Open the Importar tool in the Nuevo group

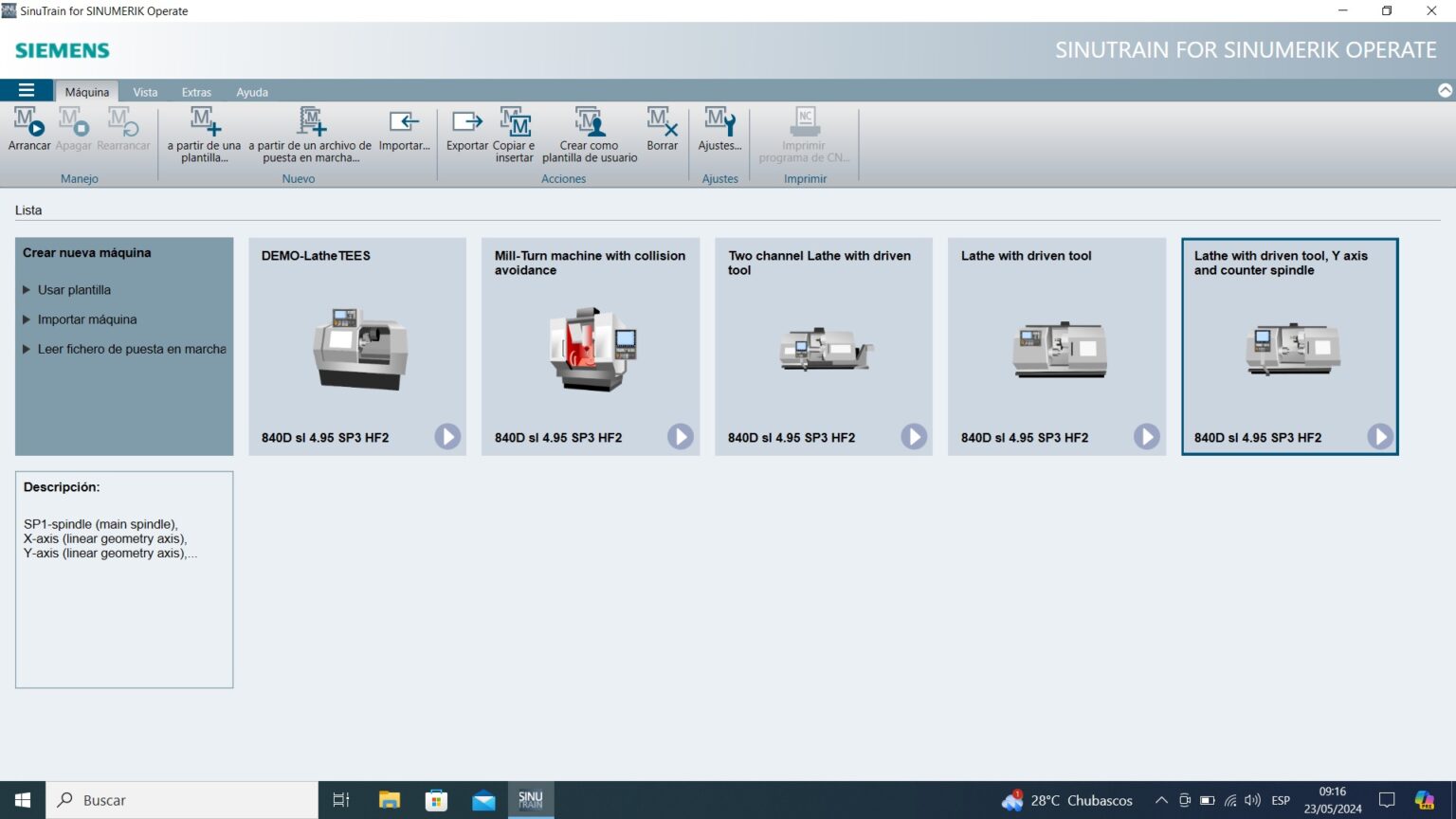[405, 130]
